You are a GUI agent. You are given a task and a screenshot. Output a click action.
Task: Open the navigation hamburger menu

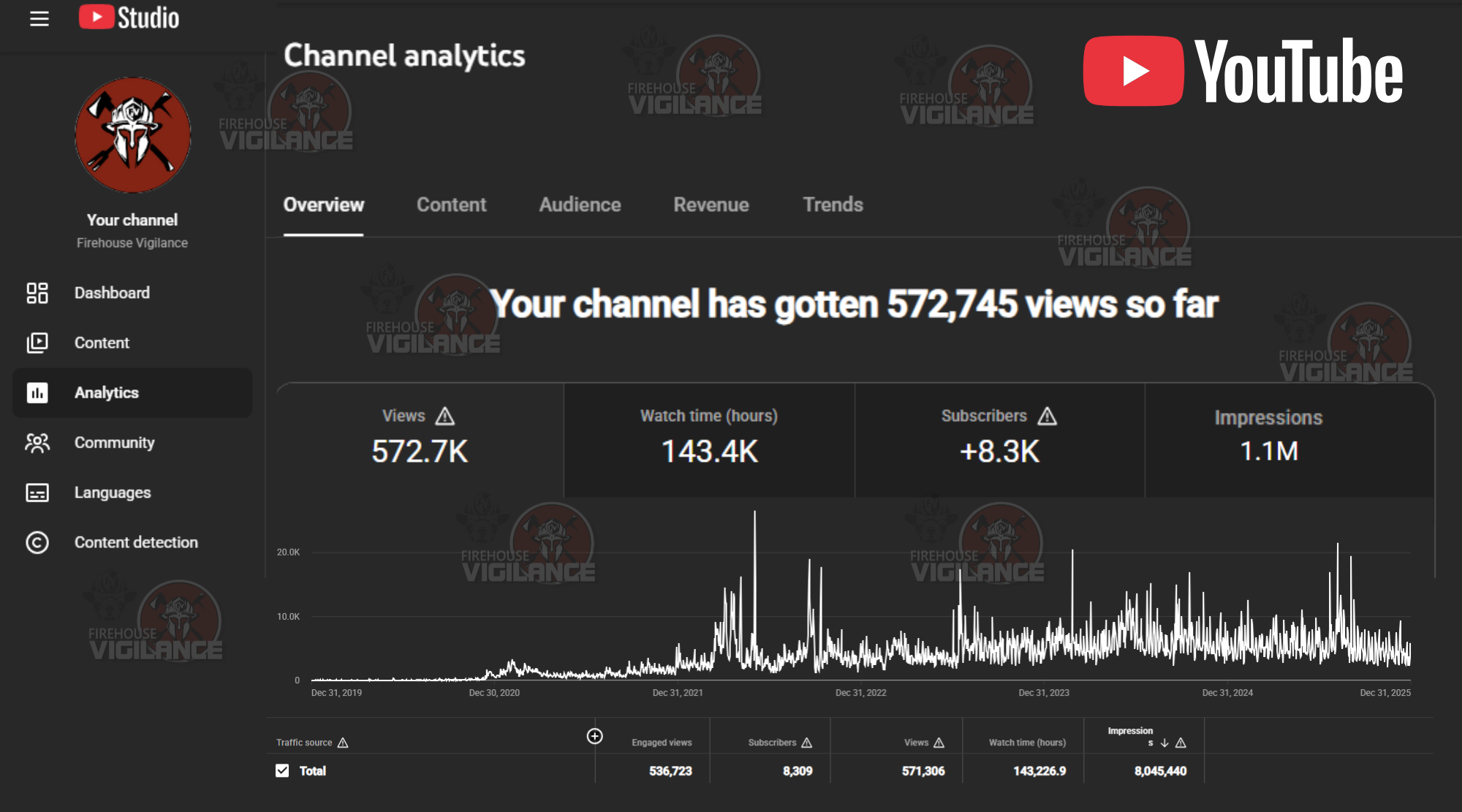pyautogui.click(x=38, y=19)
